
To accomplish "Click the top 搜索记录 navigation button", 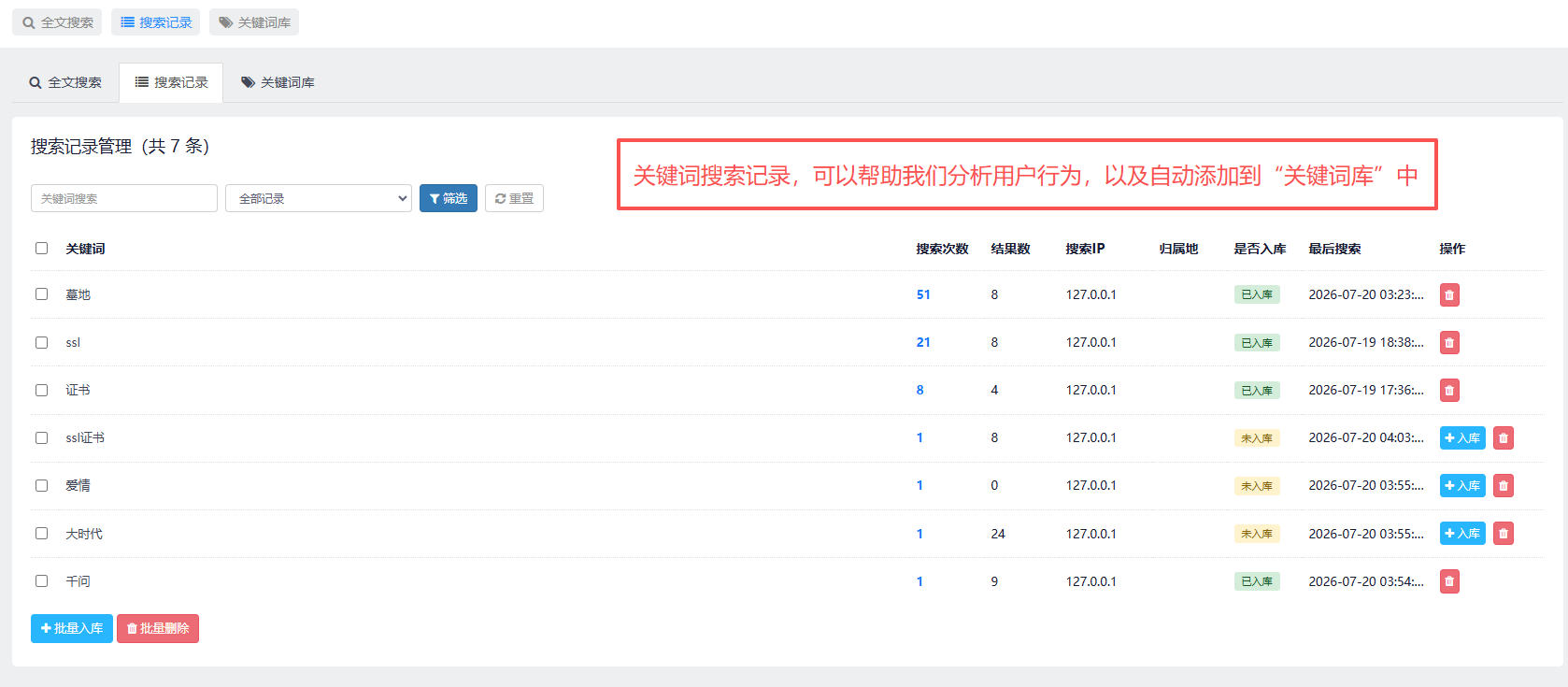I will [156, 22].
